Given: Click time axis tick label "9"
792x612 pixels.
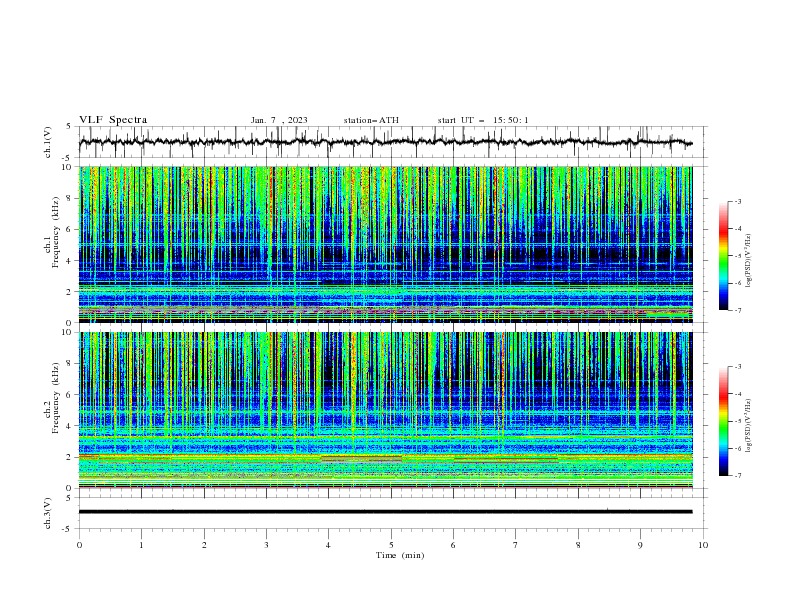Looking at the screenshot, I should (x=640, y=545).
